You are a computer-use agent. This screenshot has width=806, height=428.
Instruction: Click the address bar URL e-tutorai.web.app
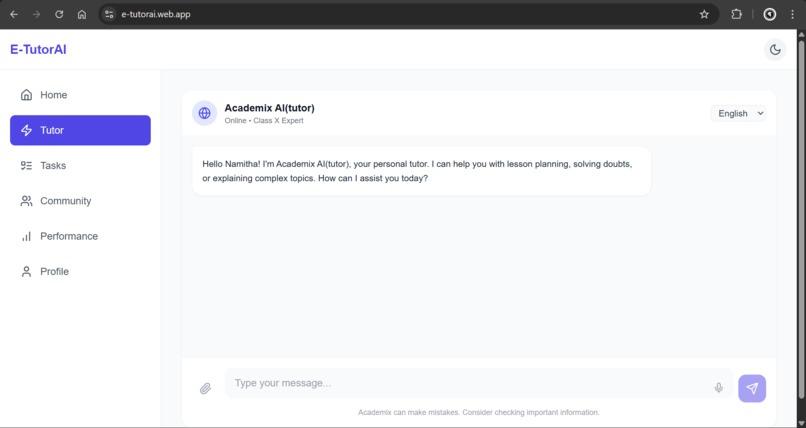point(156,14)
